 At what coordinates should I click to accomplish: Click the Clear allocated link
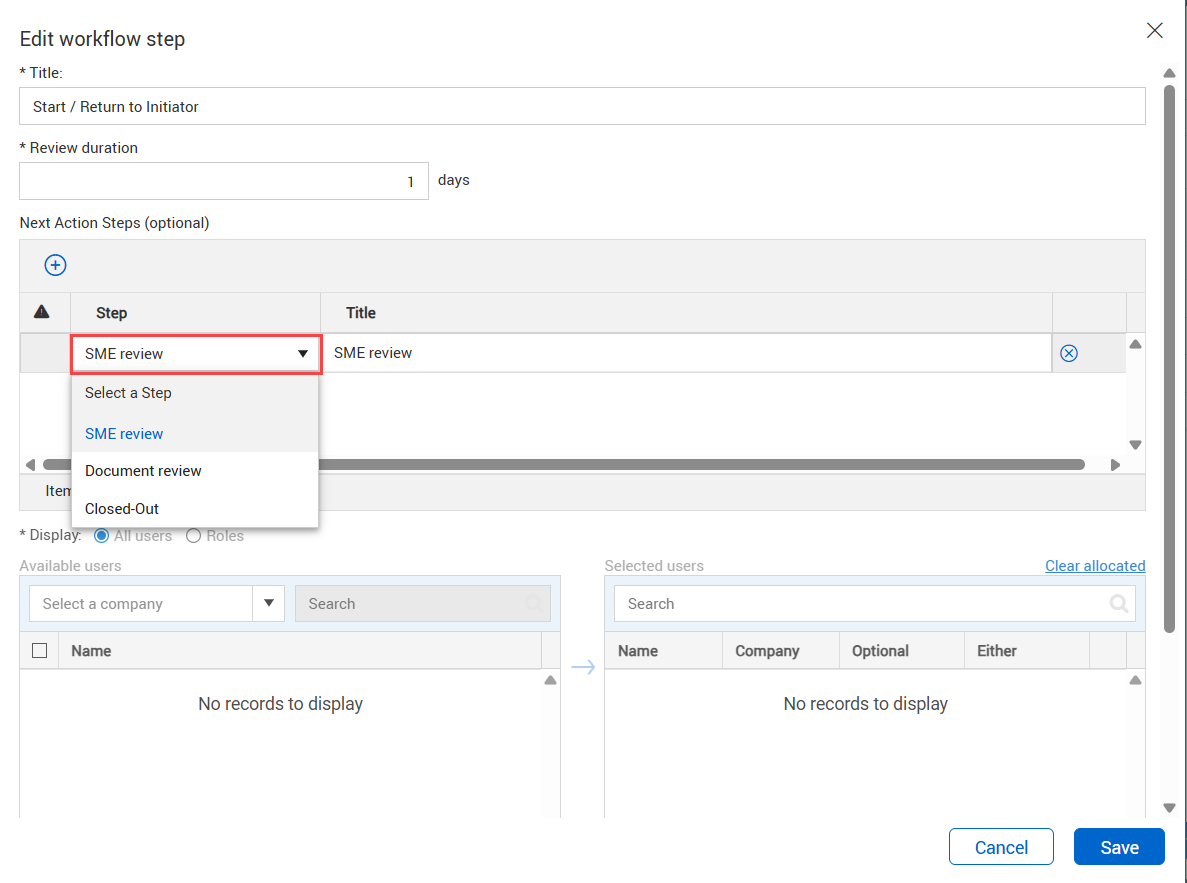[1094, 566]
